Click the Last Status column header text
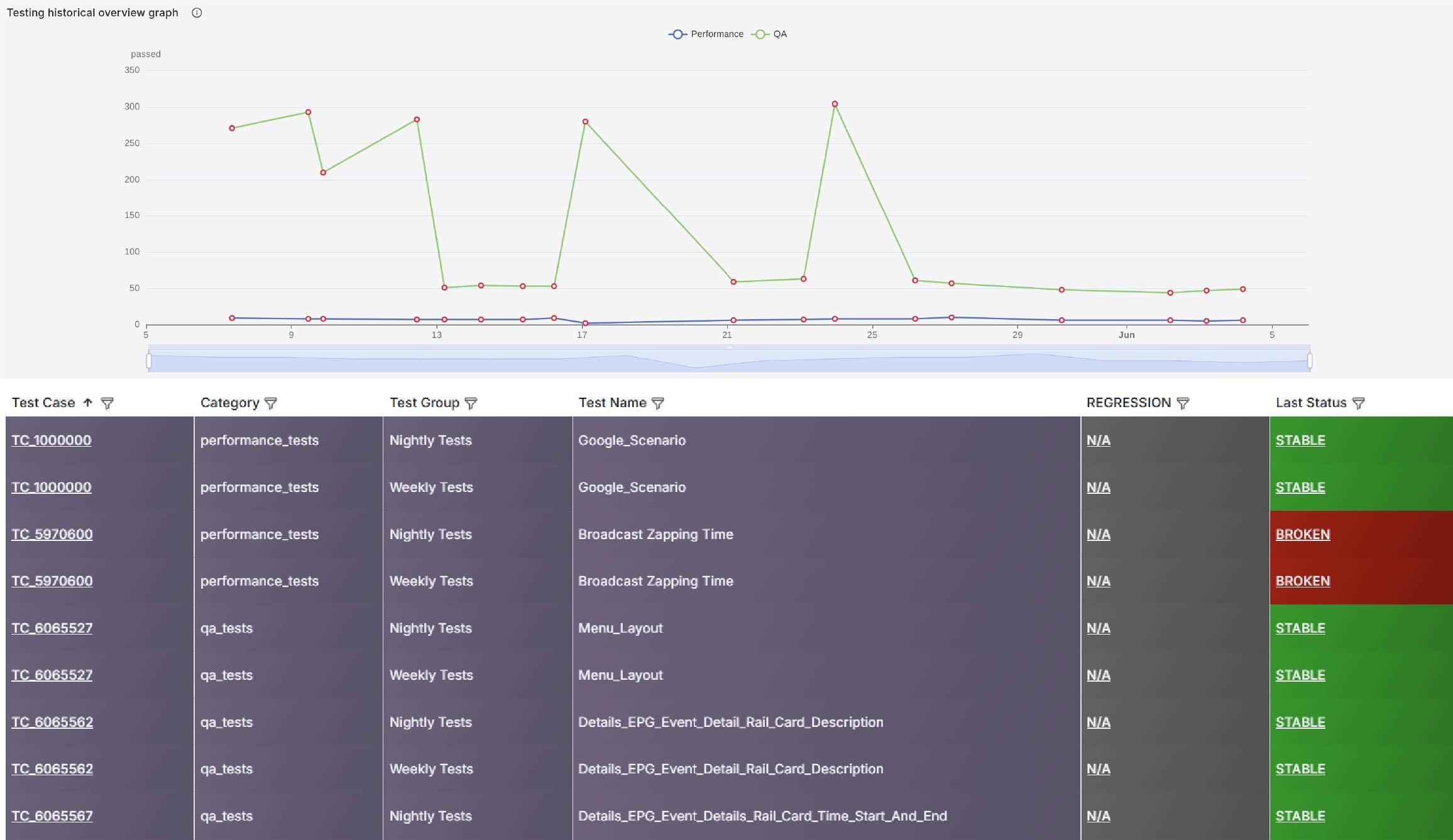1453x840 pixels. click(x=1311, y=403)
